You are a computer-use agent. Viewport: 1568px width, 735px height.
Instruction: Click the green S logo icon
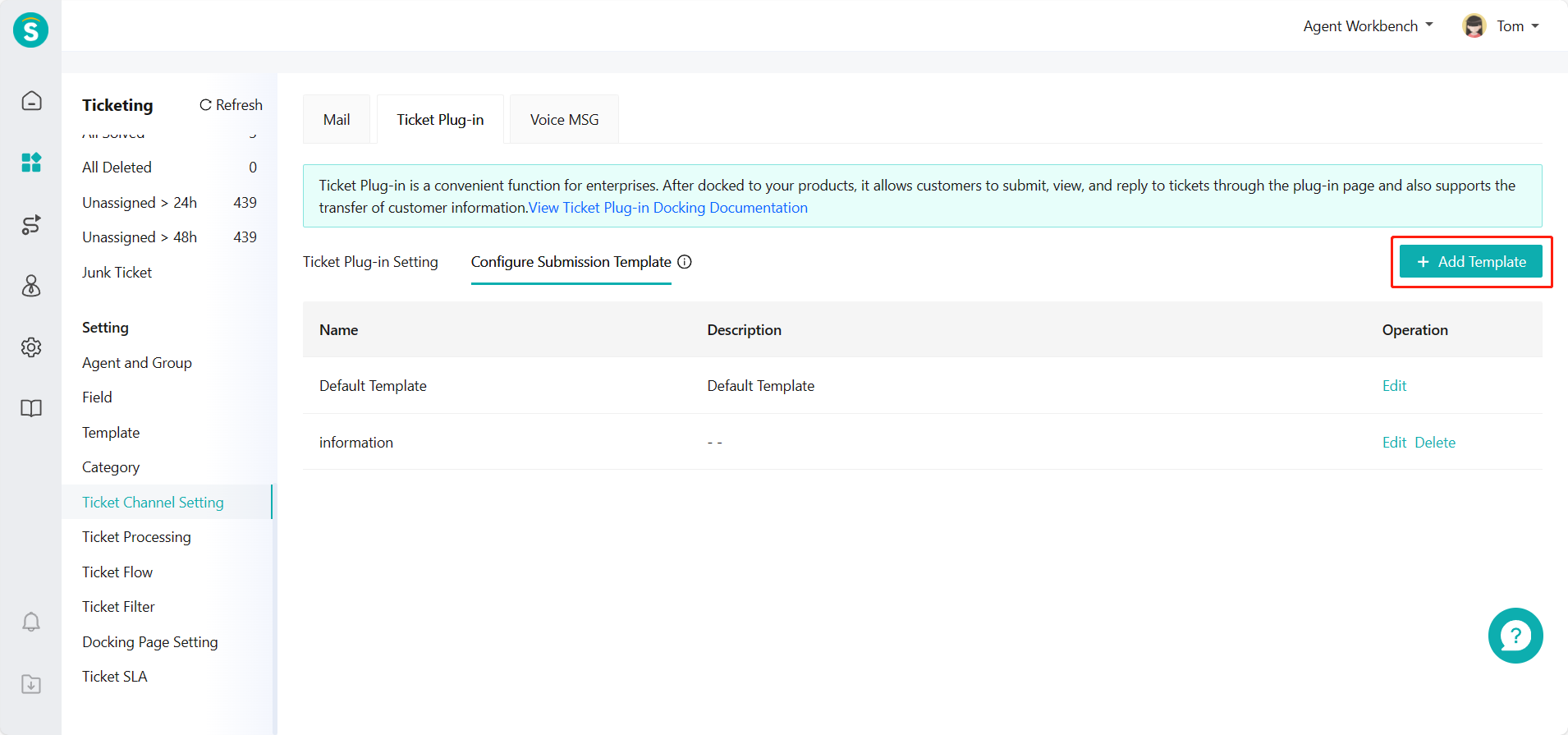pyautogui.click(x=30, y=30)
